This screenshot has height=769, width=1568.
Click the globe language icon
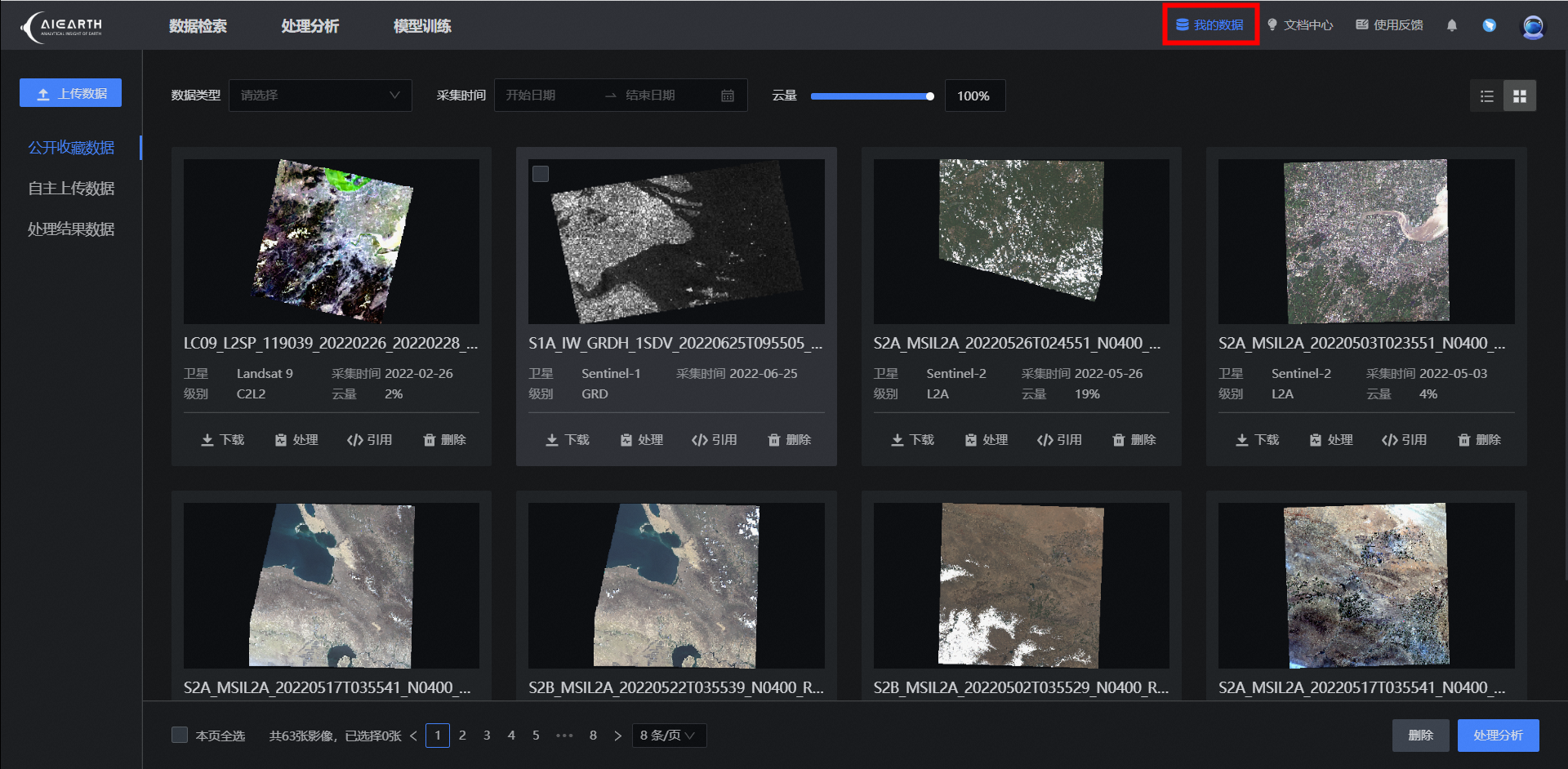point(1489,25)
